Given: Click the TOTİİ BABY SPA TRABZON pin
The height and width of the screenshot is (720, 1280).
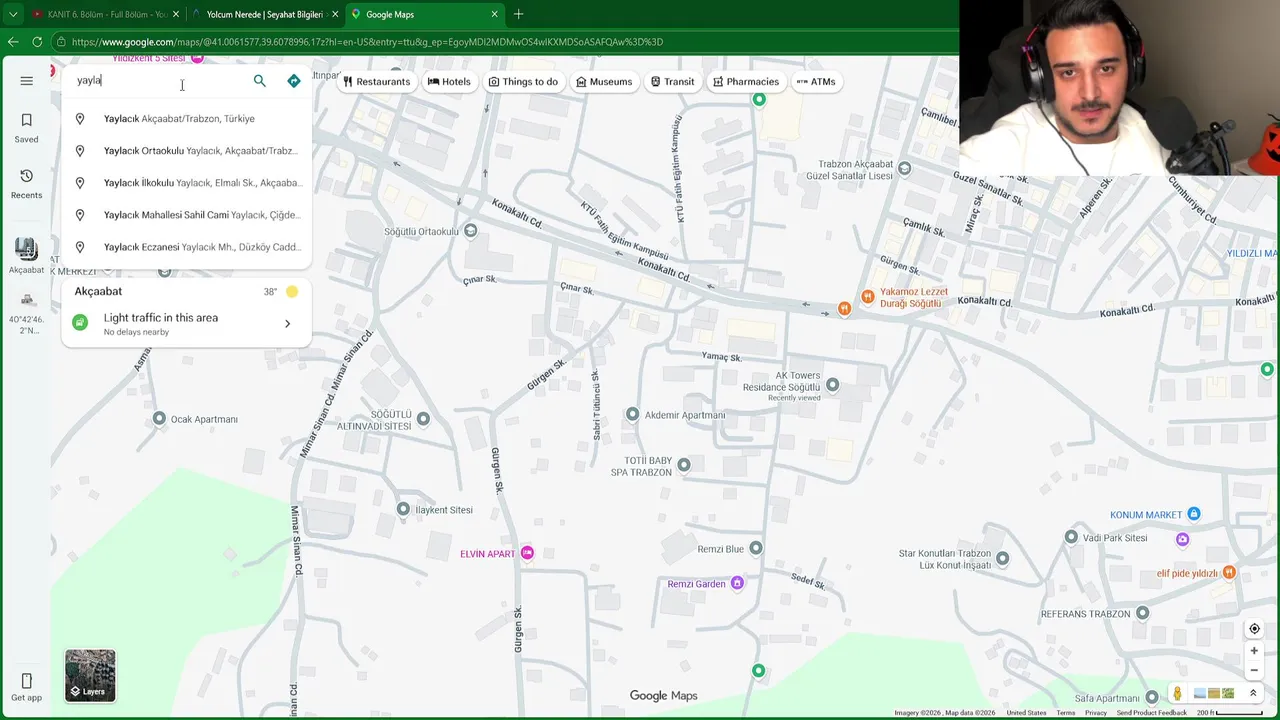Looking at the screenshot, I should coord(684,464).
